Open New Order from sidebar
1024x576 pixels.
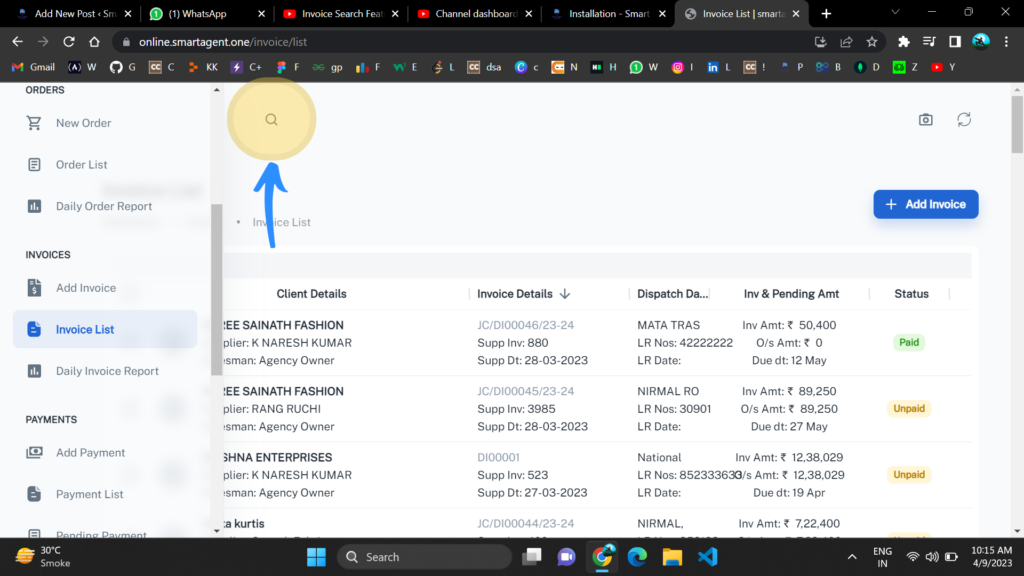tap(83, 123)
